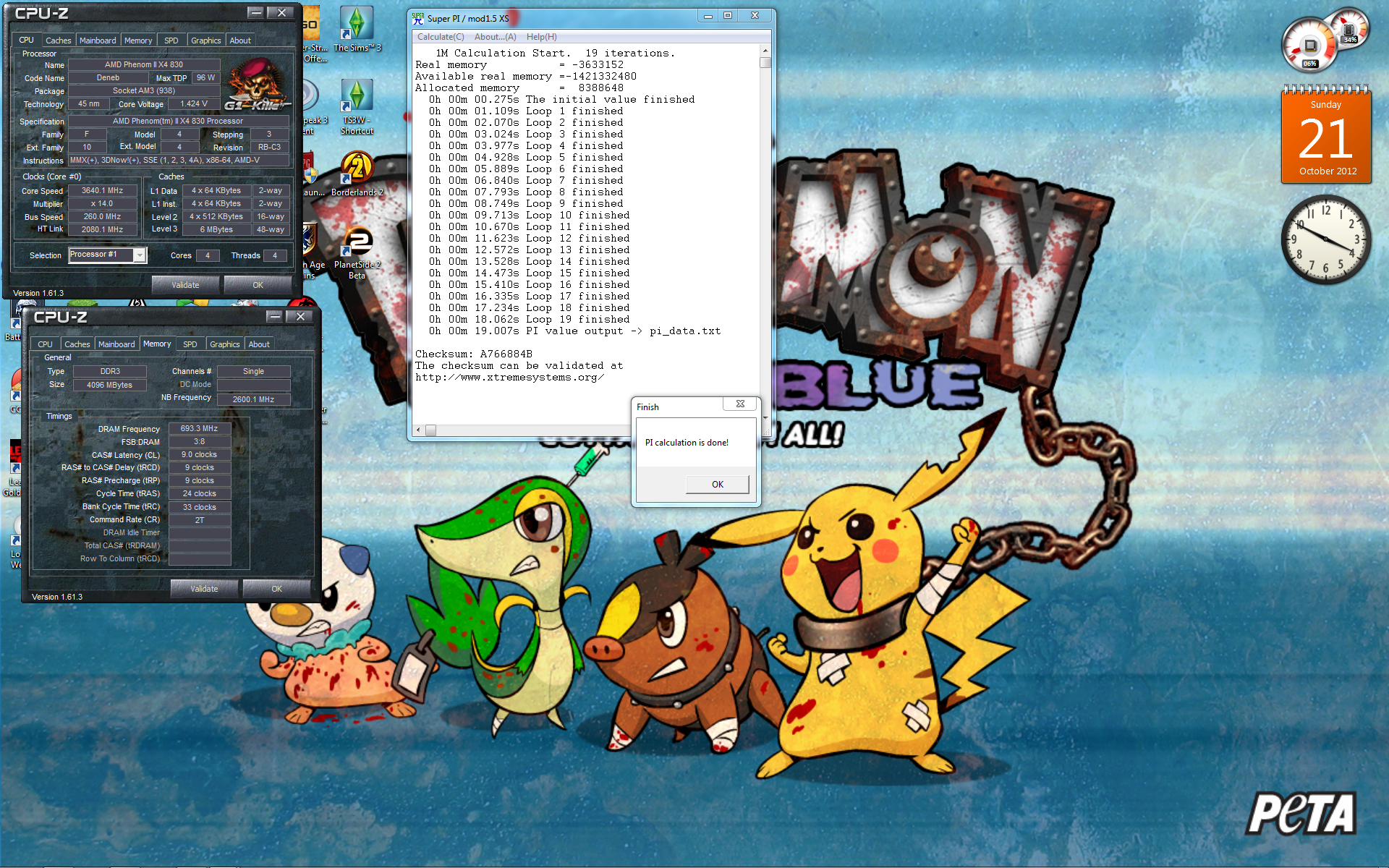Switch to Caches tab in upper CPU-Z

pos(59,41)
